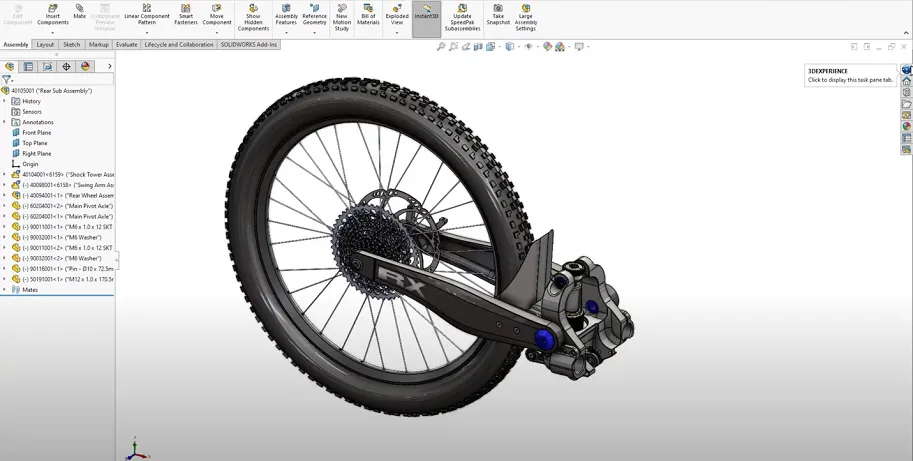This screenshot has height=461, width=913.
Task: Open Custom Properties task pane tab
Action: point(907,138)
